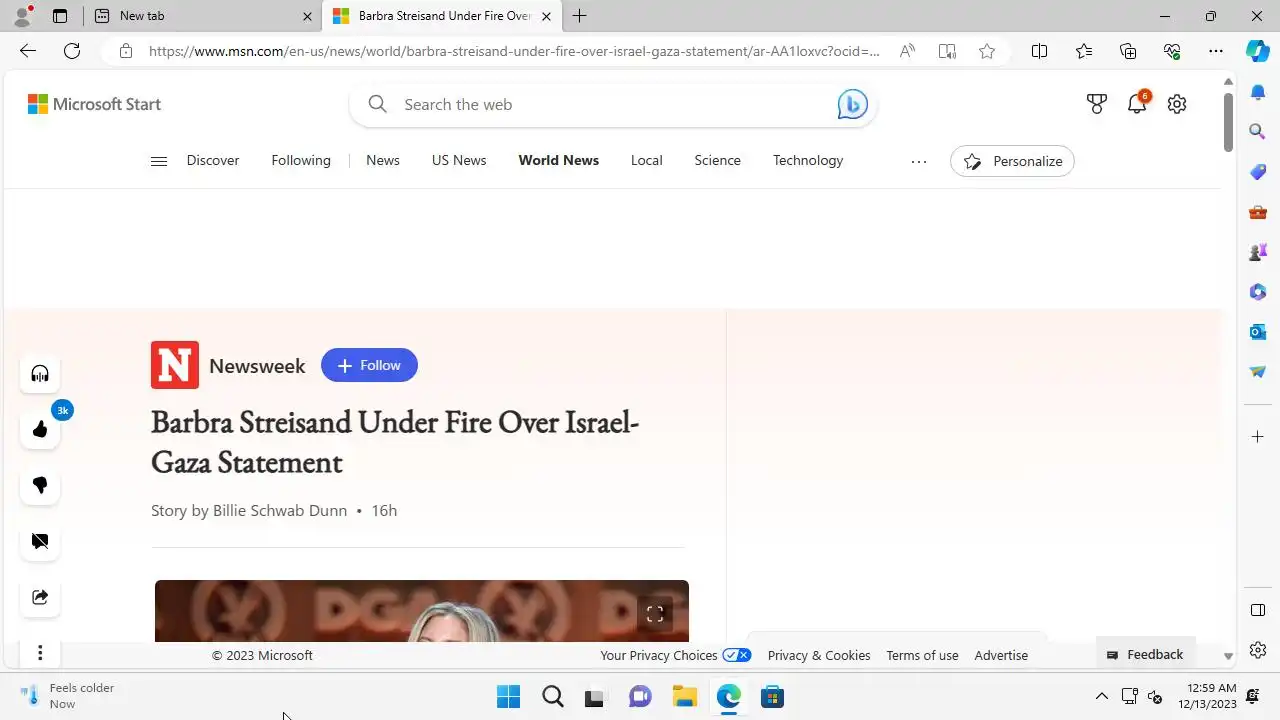Expand more topics ellipsis in nav
Viewport: 1280px width, 720px height.
point(919,161)
